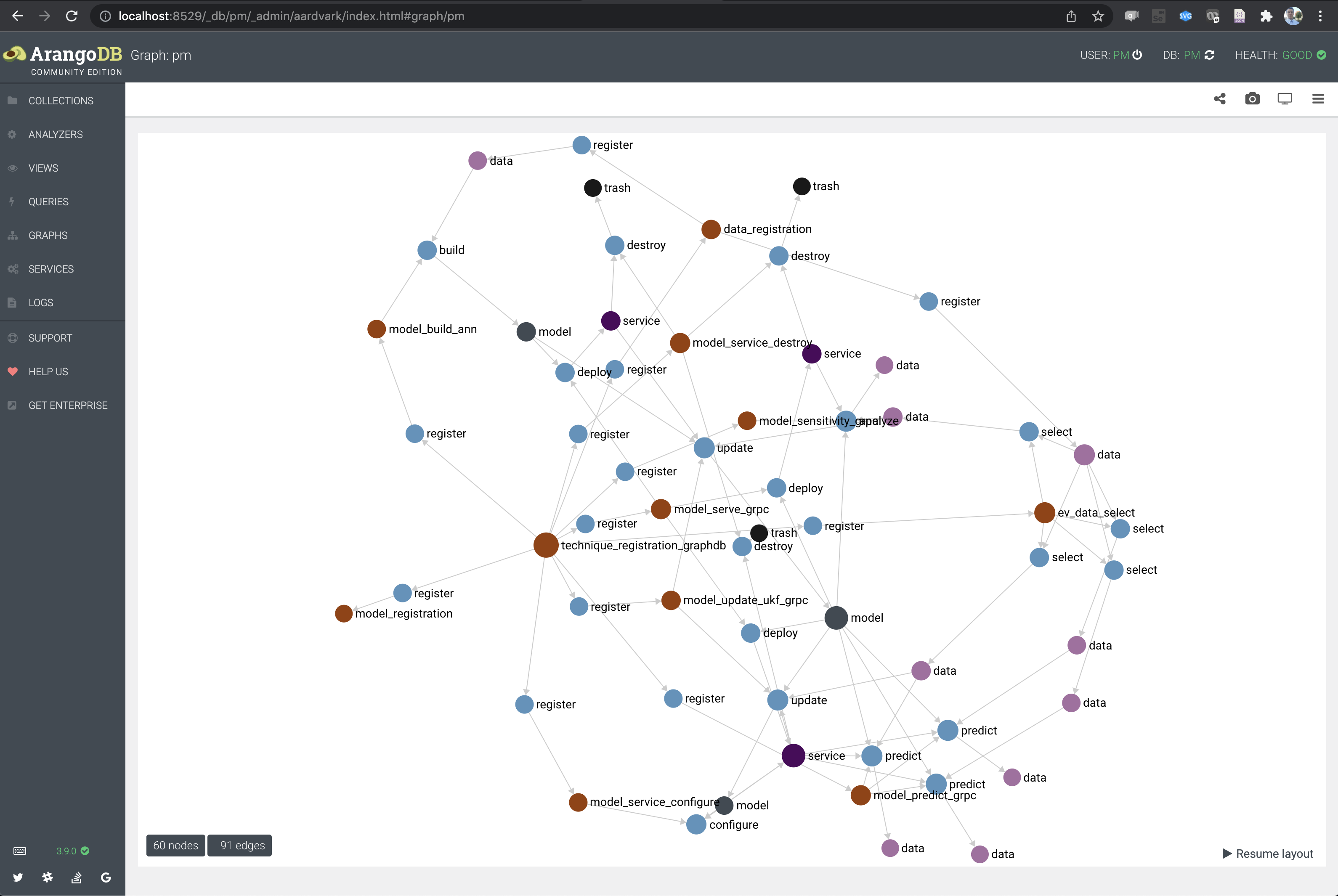
Task: Open the browser profile avatar
Action: tap(1293, 16)
